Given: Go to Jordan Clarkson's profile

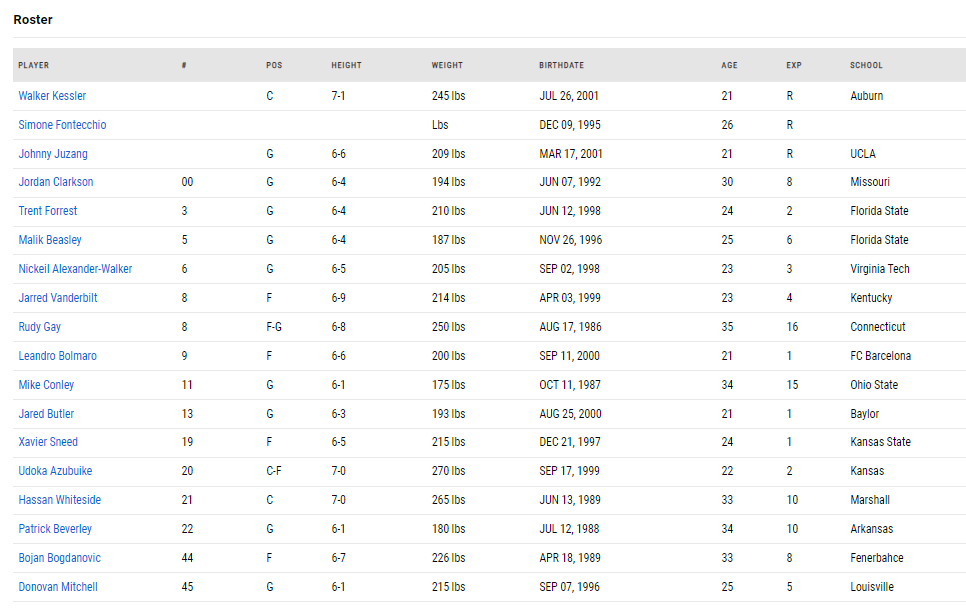Looking at the screenshot, I should coord(55,182).
